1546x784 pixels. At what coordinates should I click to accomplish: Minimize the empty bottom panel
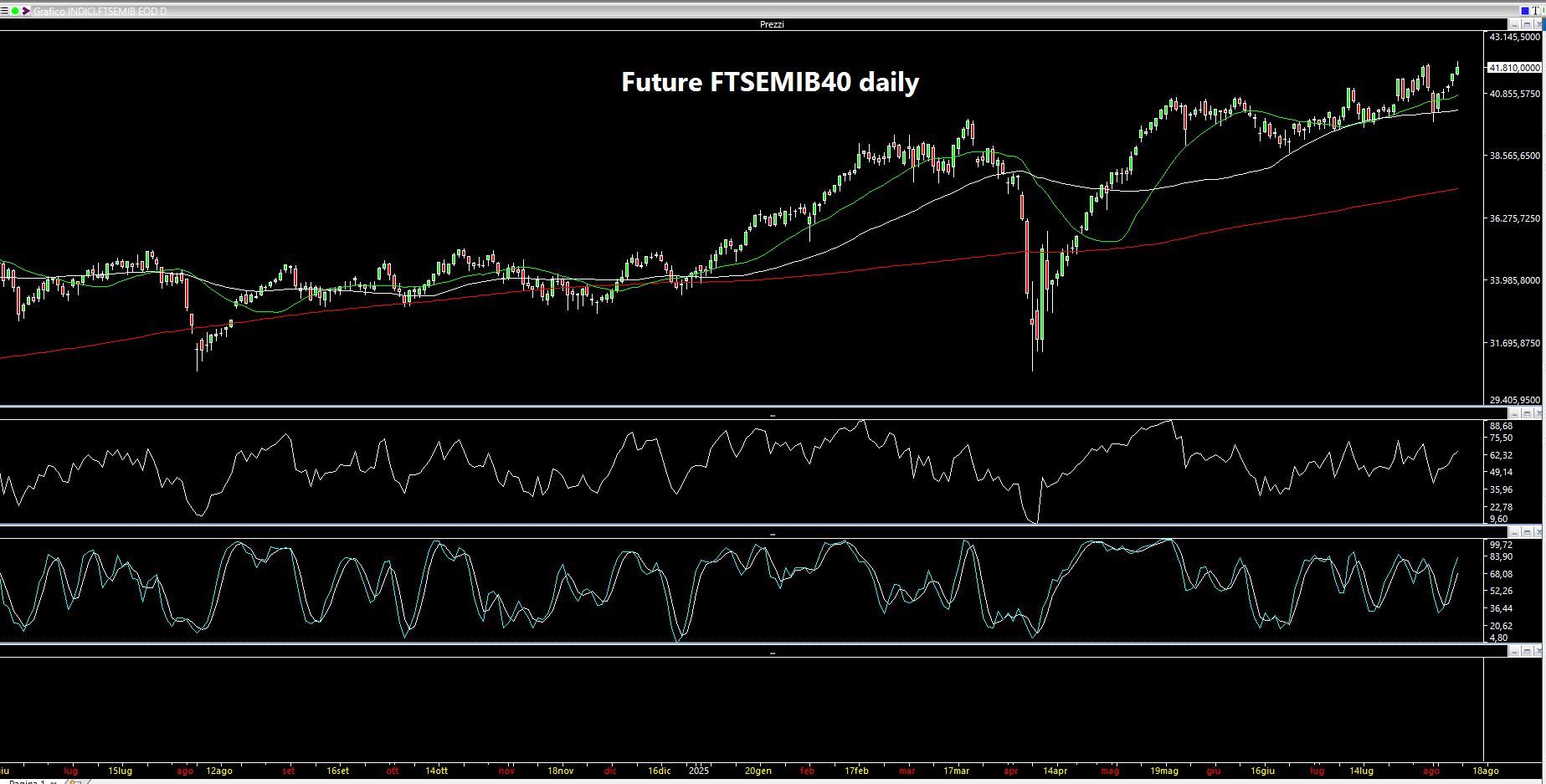point(1513,651)
